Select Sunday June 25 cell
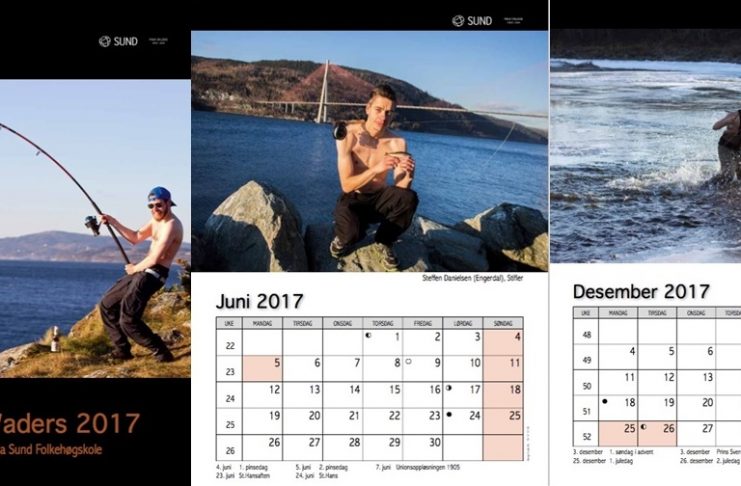The height and width of the screenshot is (486, 741). (x=503, y=421)
